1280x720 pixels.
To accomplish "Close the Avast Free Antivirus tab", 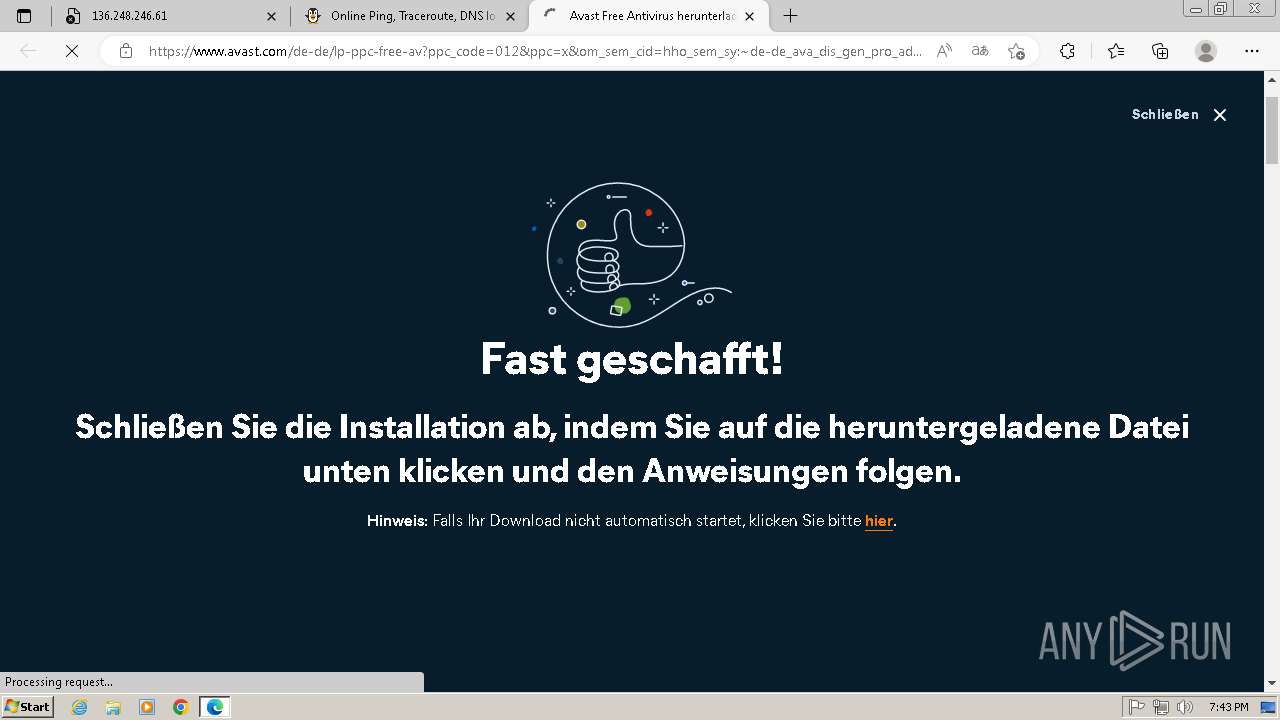I will click(751, 16).
